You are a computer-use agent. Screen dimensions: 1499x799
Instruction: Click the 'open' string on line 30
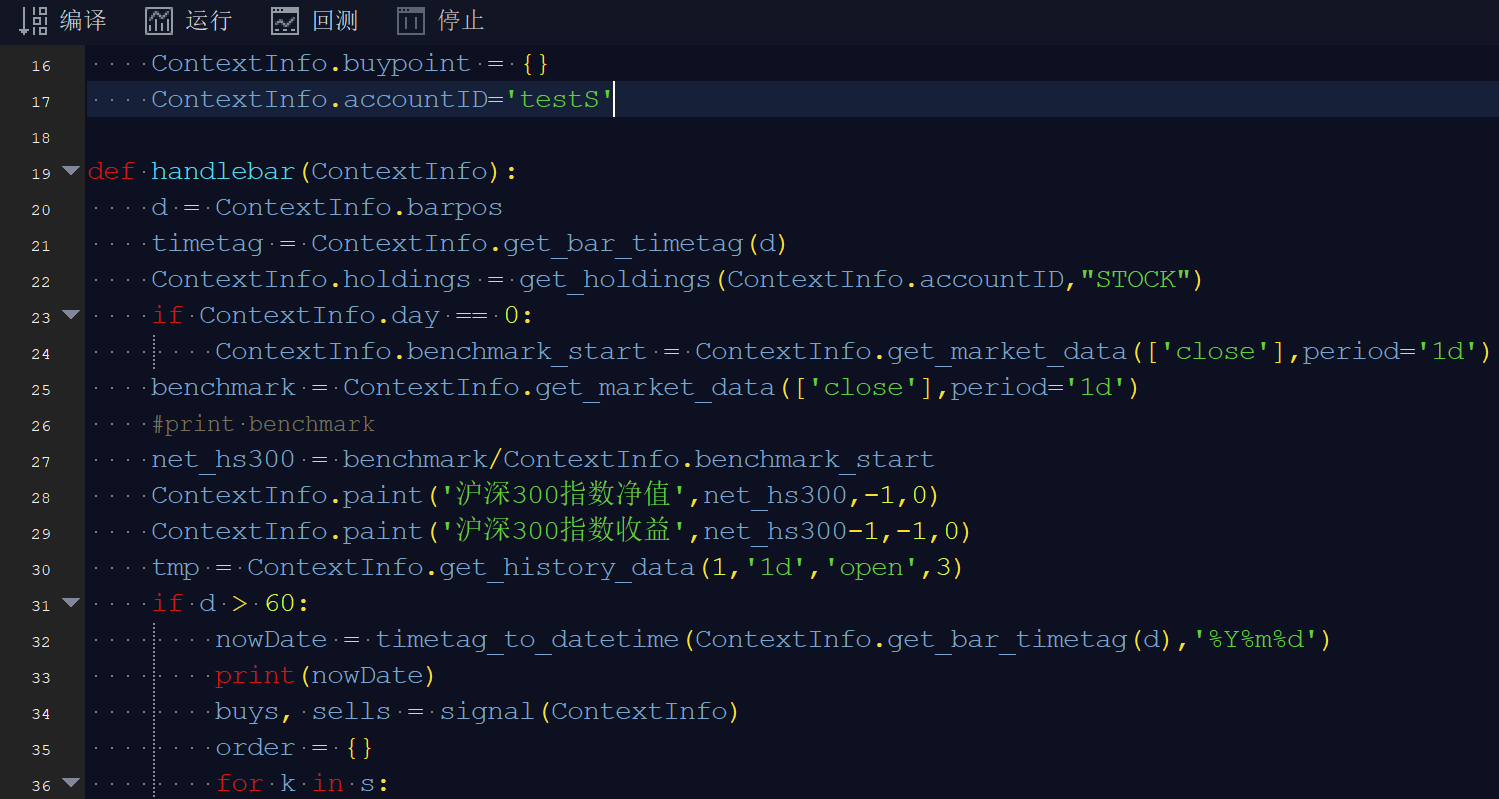pos(870,568)
